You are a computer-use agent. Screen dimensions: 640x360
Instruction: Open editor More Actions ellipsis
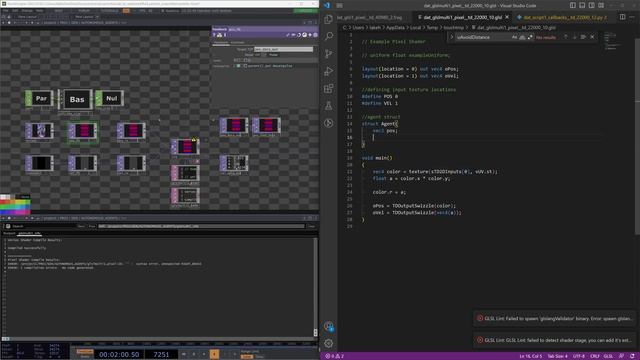click(632, 17)
